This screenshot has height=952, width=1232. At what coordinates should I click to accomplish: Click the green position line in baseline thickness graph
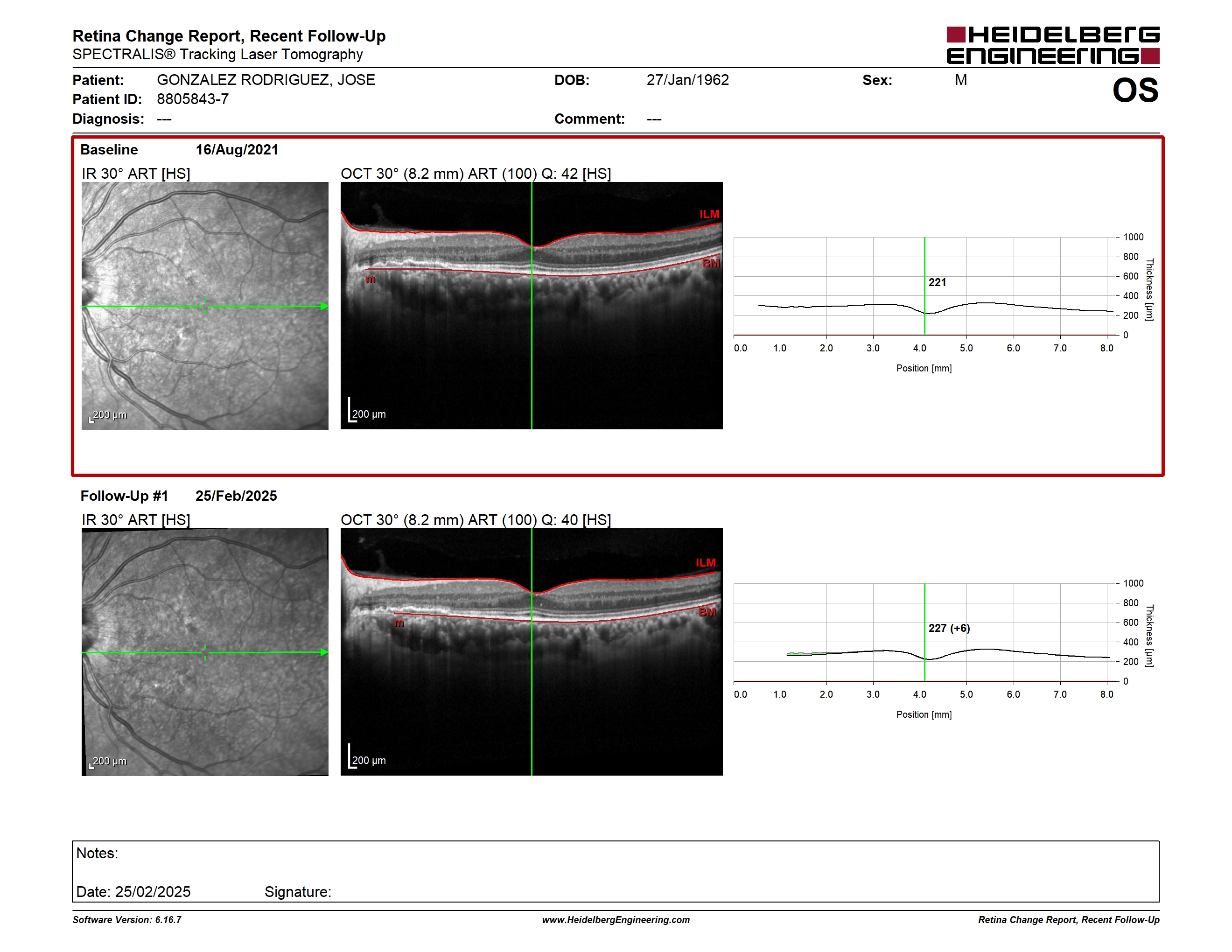point(924,286)
